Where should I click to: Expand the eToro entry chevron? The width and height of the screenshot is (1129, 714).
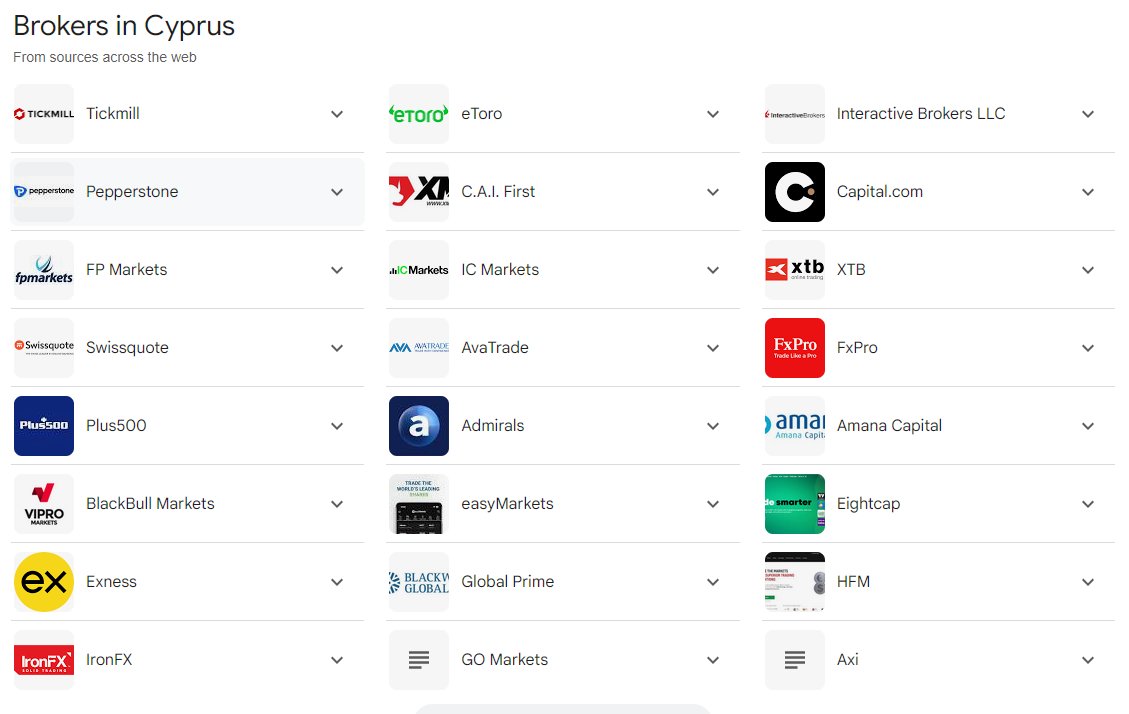(x=713, y=114)
